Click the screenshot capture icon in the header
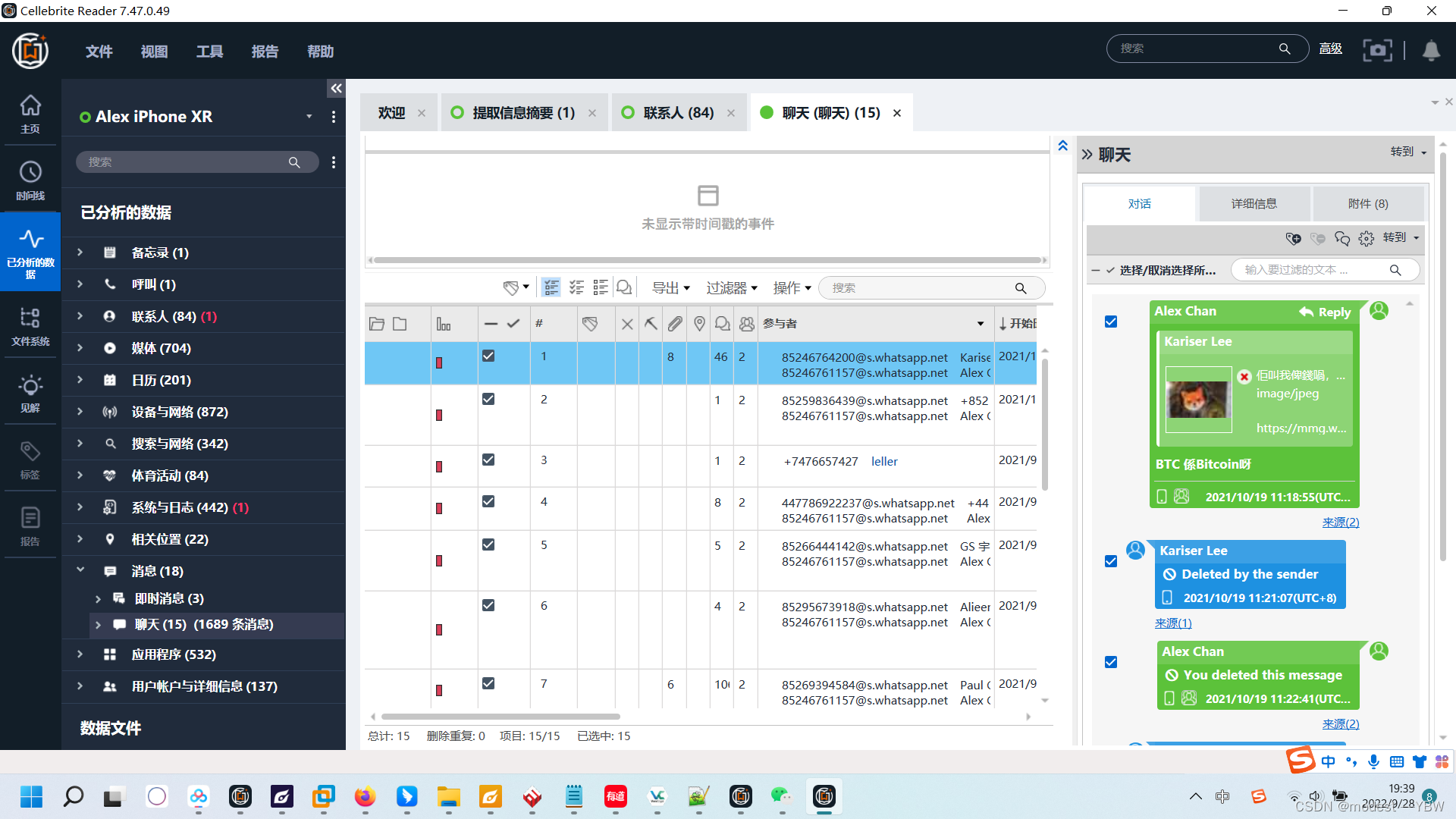1456x819 pixels. (x=1377, y=50)
